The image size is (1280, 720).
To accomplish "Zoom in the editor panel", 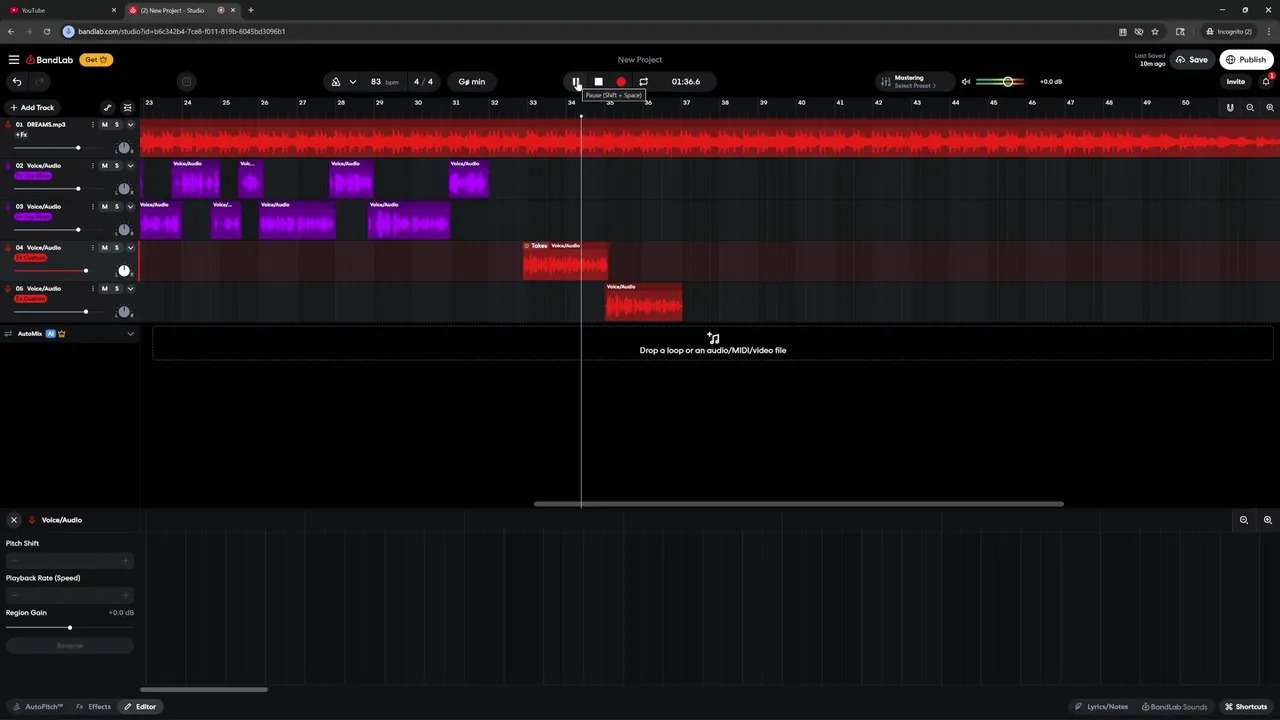I will point(1268,520).
